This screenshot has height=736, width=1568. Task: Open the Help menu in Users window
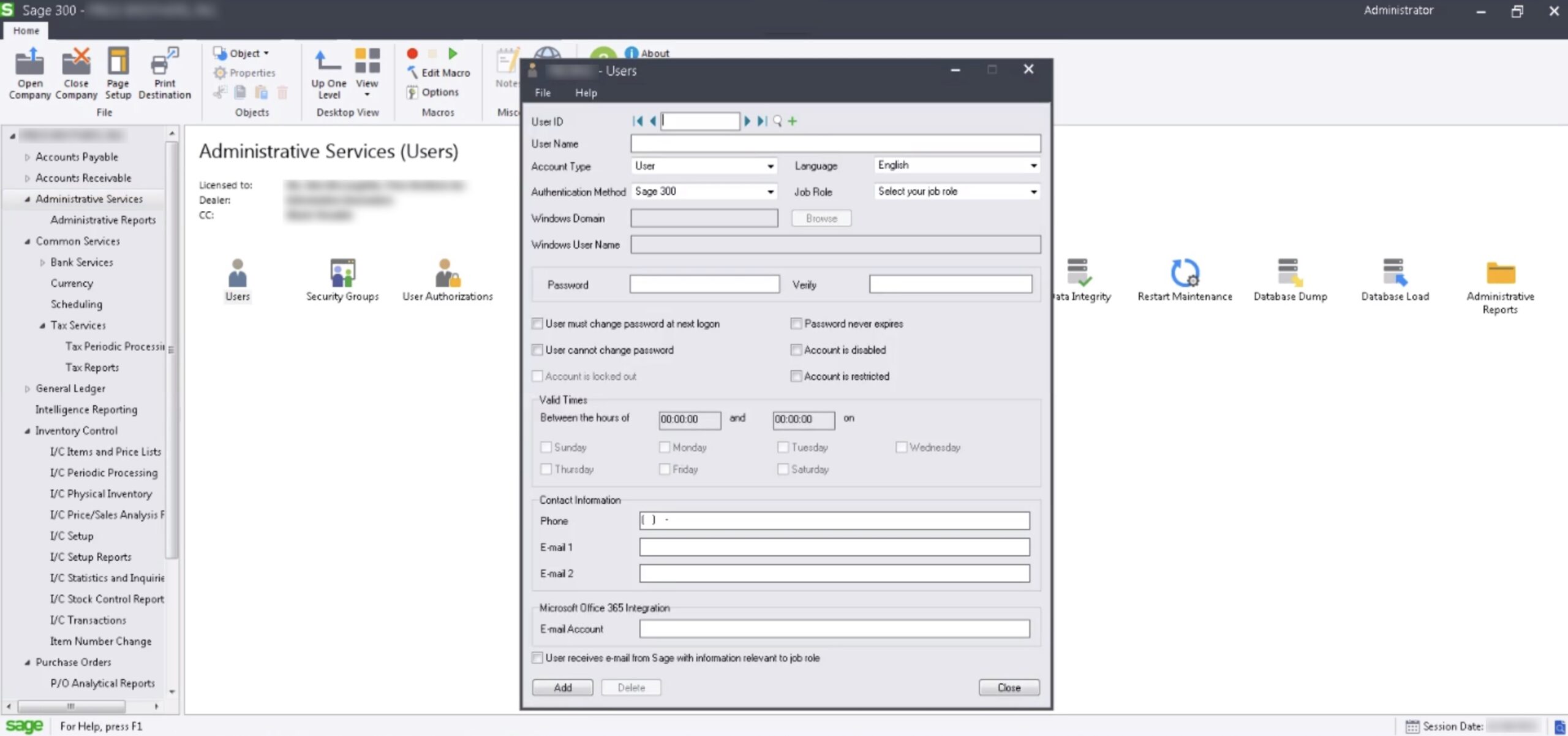[x=586, y=93]
